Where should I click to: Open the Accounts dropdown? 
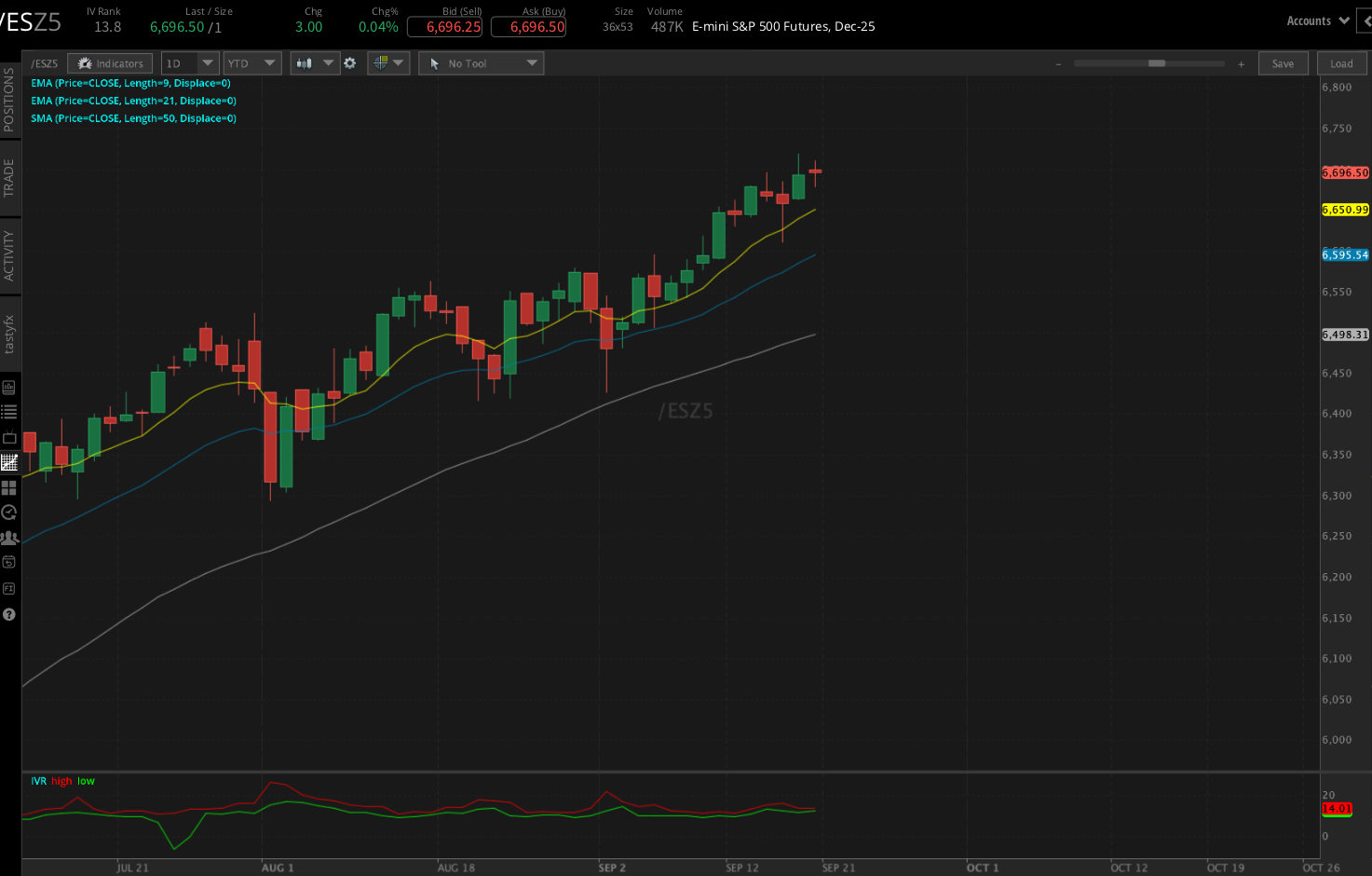coord(1316,20)
